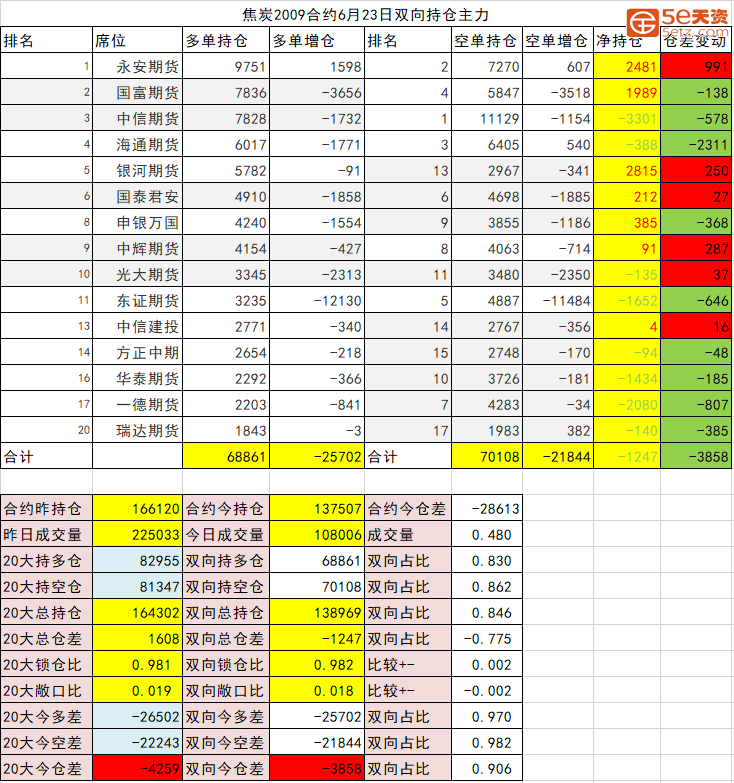
Task: Click the 瑞达期货 seat cell
Action: (137, 429)
